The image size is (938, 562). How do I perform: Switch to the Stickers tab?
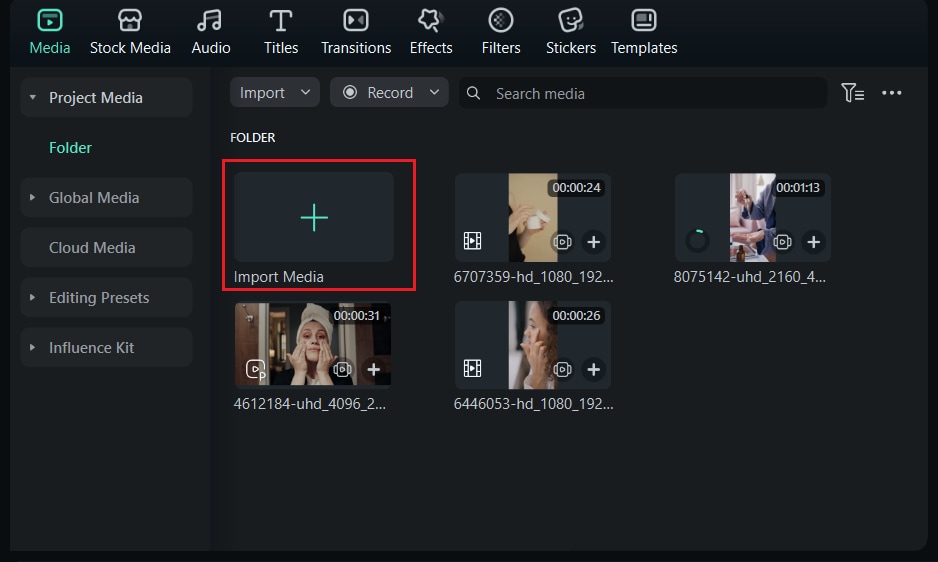[571, 33]
